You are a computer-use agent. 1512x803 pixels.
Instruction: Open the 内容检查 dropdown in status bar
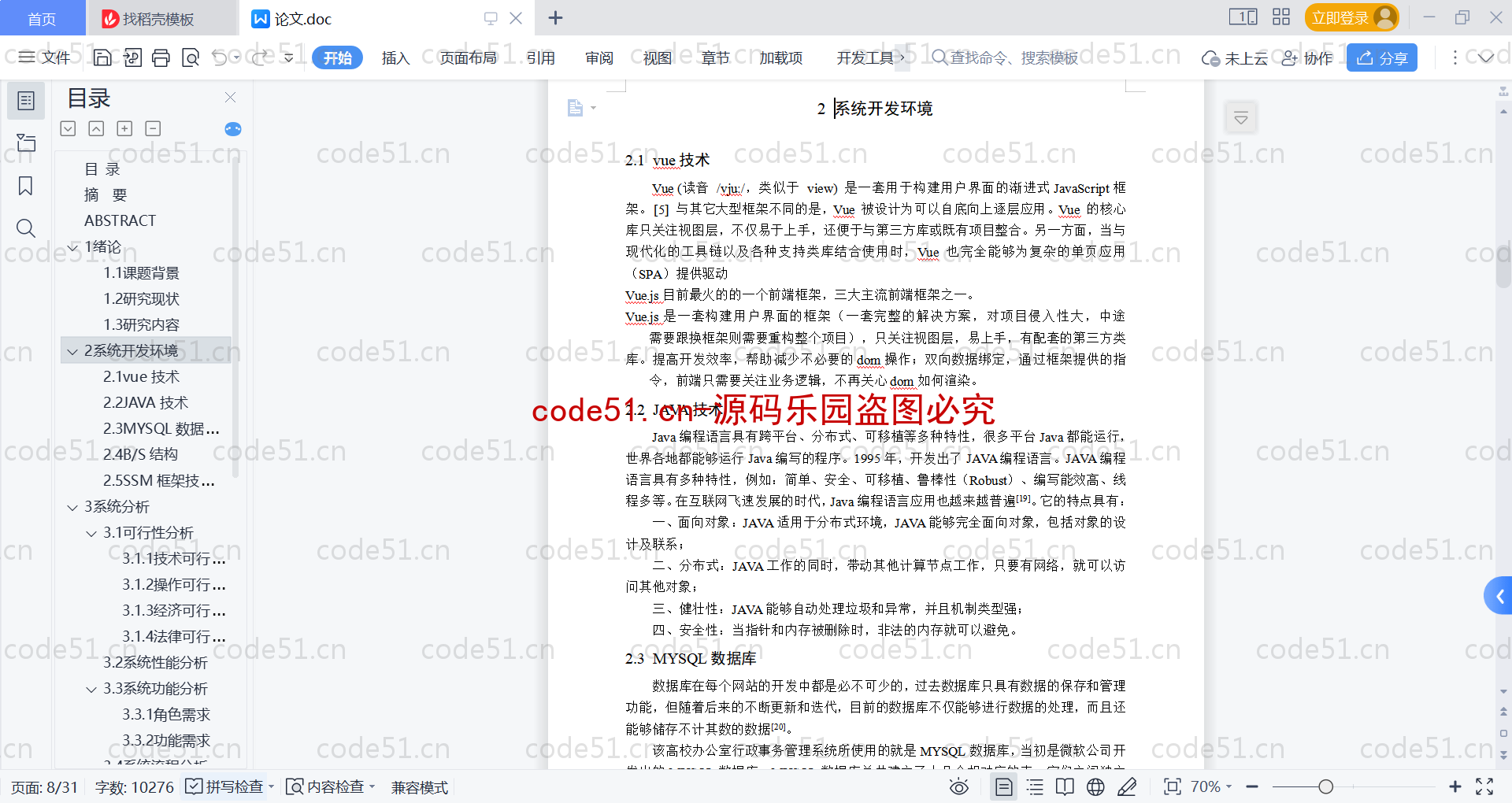pos(372,786)
